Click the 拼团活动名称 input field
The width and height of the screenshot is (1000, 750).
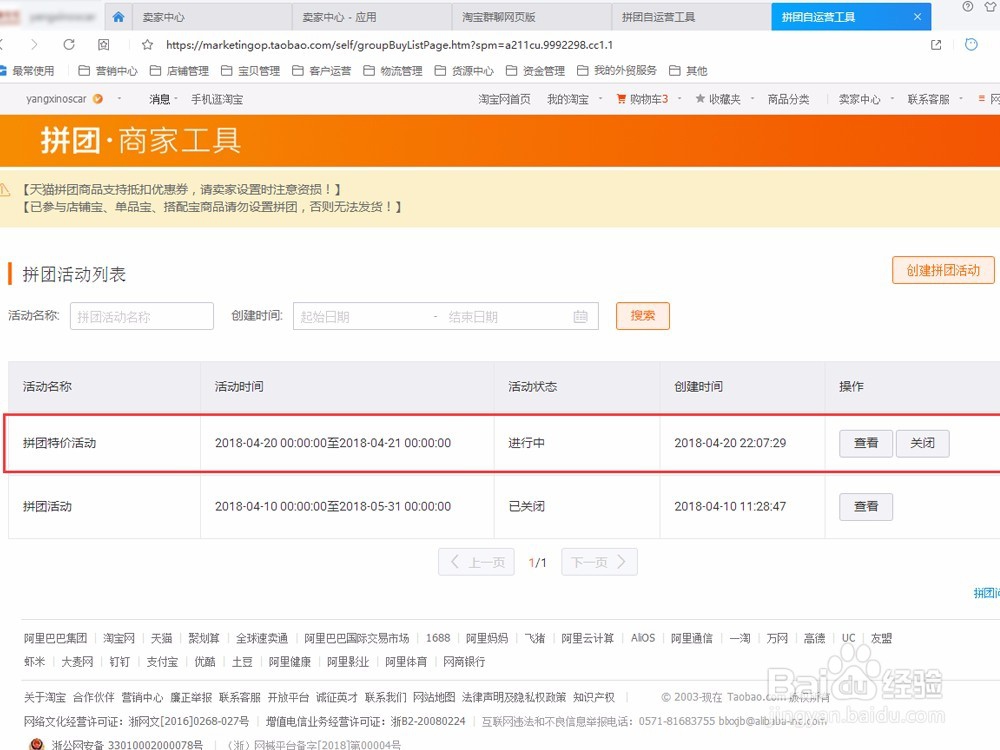(141, 315)
